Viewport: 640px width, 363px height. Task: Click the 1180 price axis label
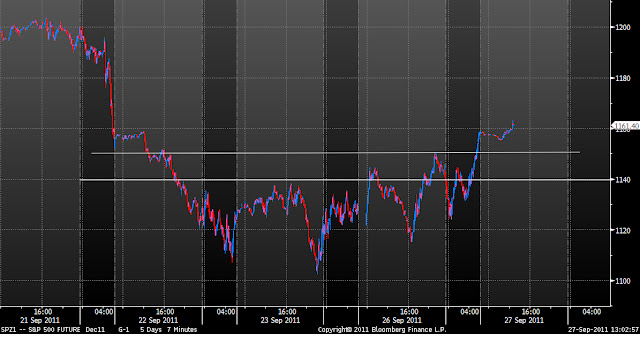click(x=622, y=78)
